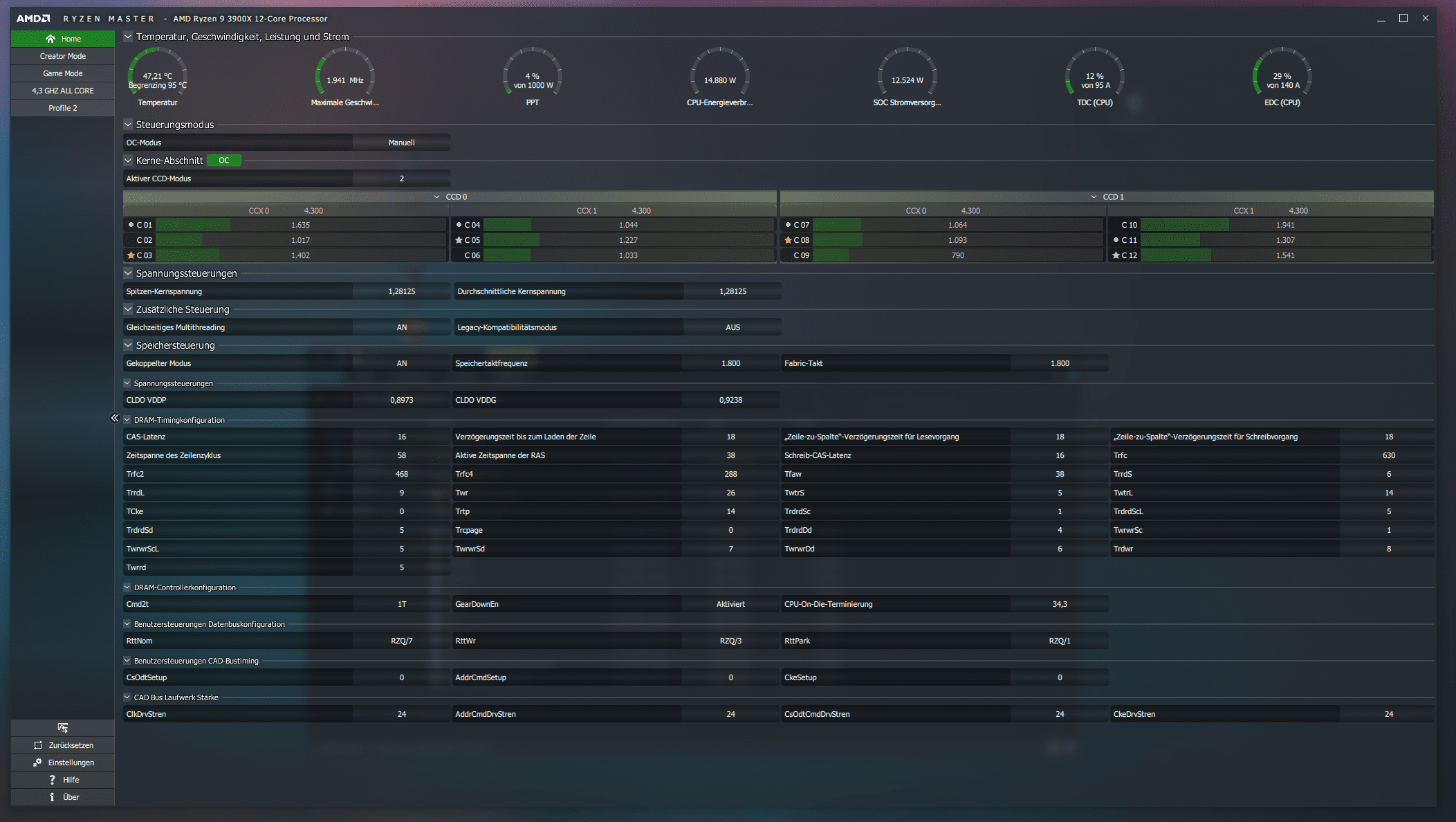Open the Hilfe help entry
This screenshot has width=1456, height=822.
pos(63,780)
